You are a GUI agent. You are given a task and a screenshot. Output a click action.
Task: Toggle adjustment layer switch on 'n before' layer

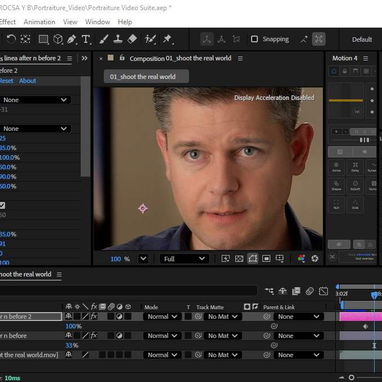click(119, 336)
